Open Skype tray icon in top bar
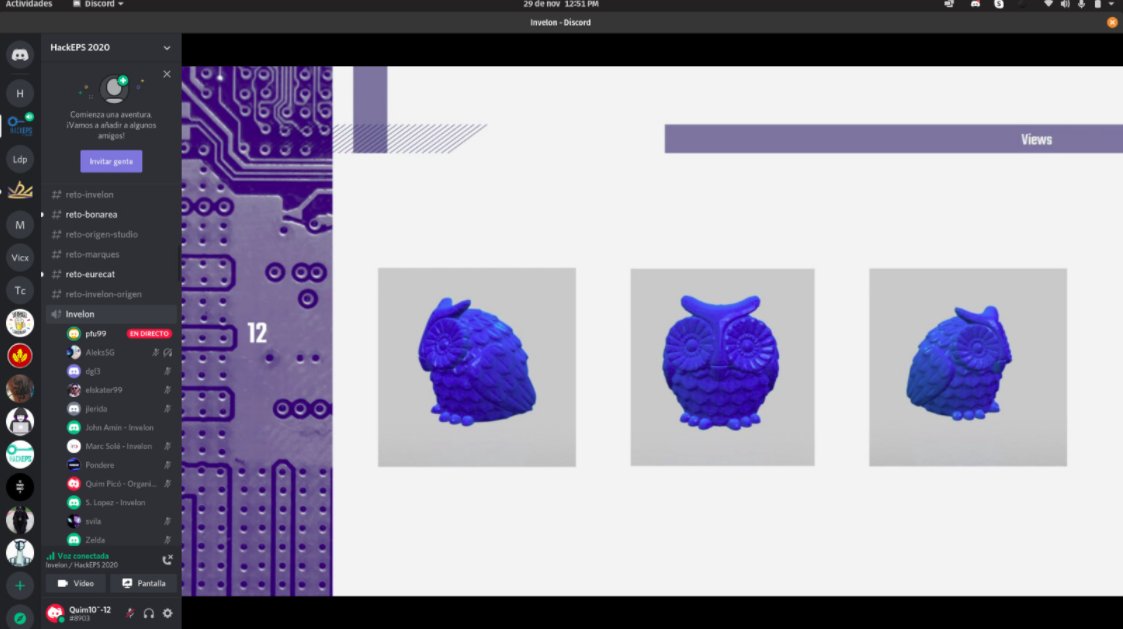 (998, 4)
